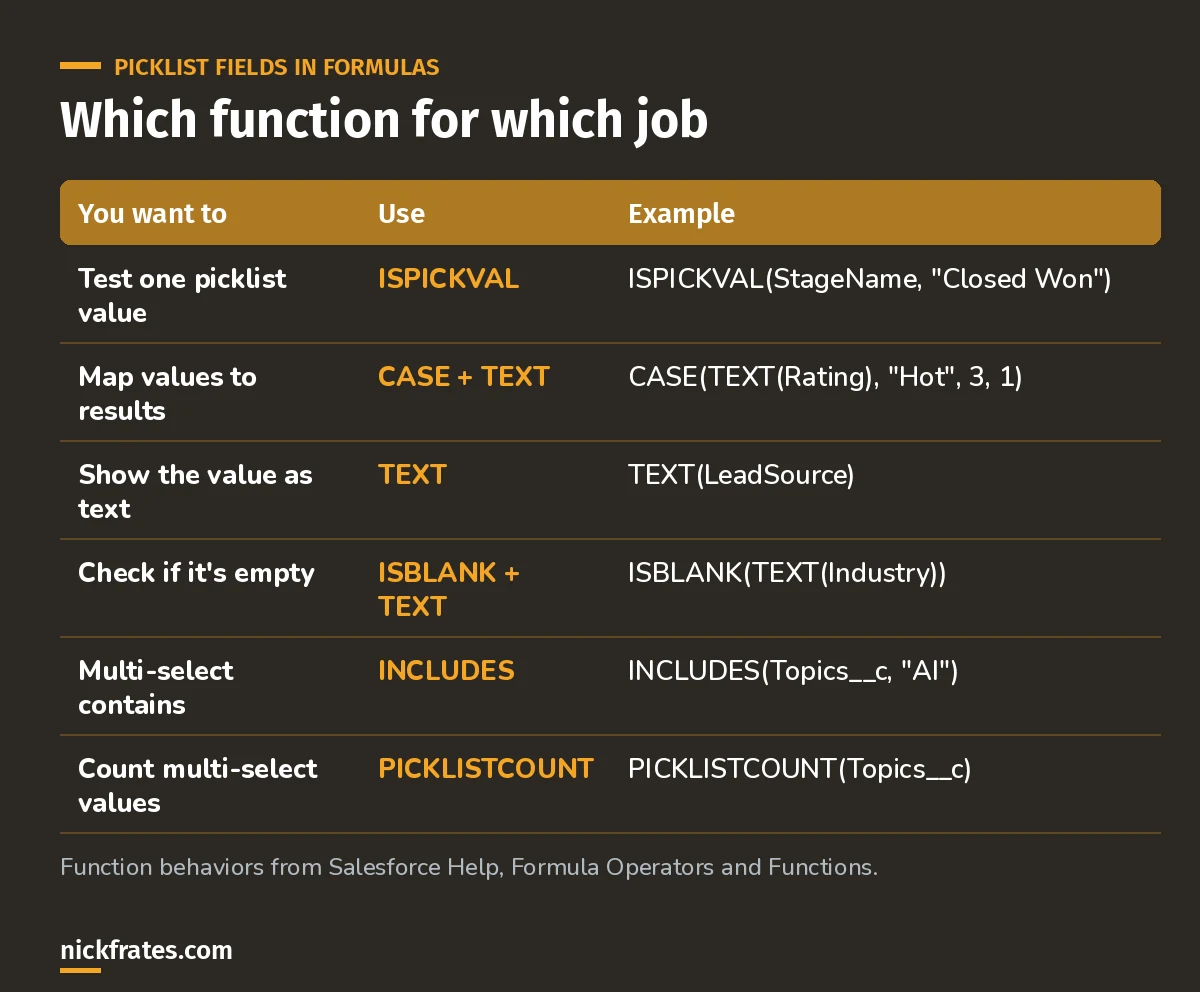Viewport: 1200px width, 992px height.
Task: Click the PICKLISTCOUNT function name
Action: pyautogui.click(x=486, y=768)
